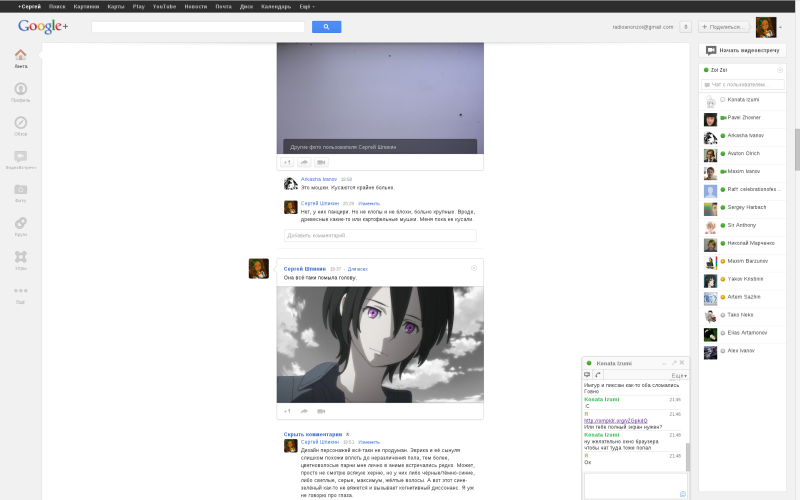The height and width of the screenshot is (500, 800).
Task: Open chat with Pavel Zhovner
Action: 742,118
